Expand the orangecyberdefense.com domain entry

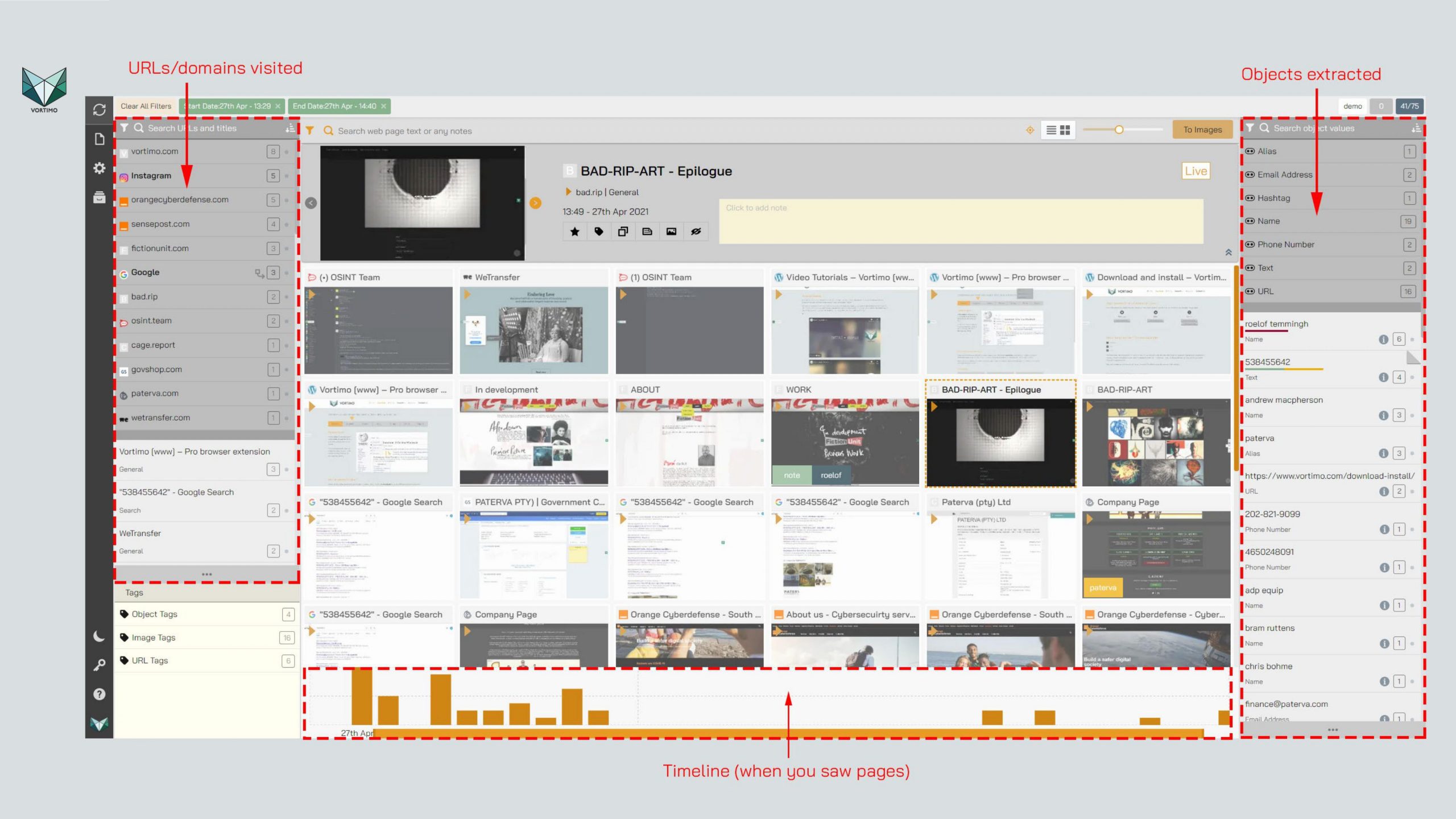(x=206, y=200)
